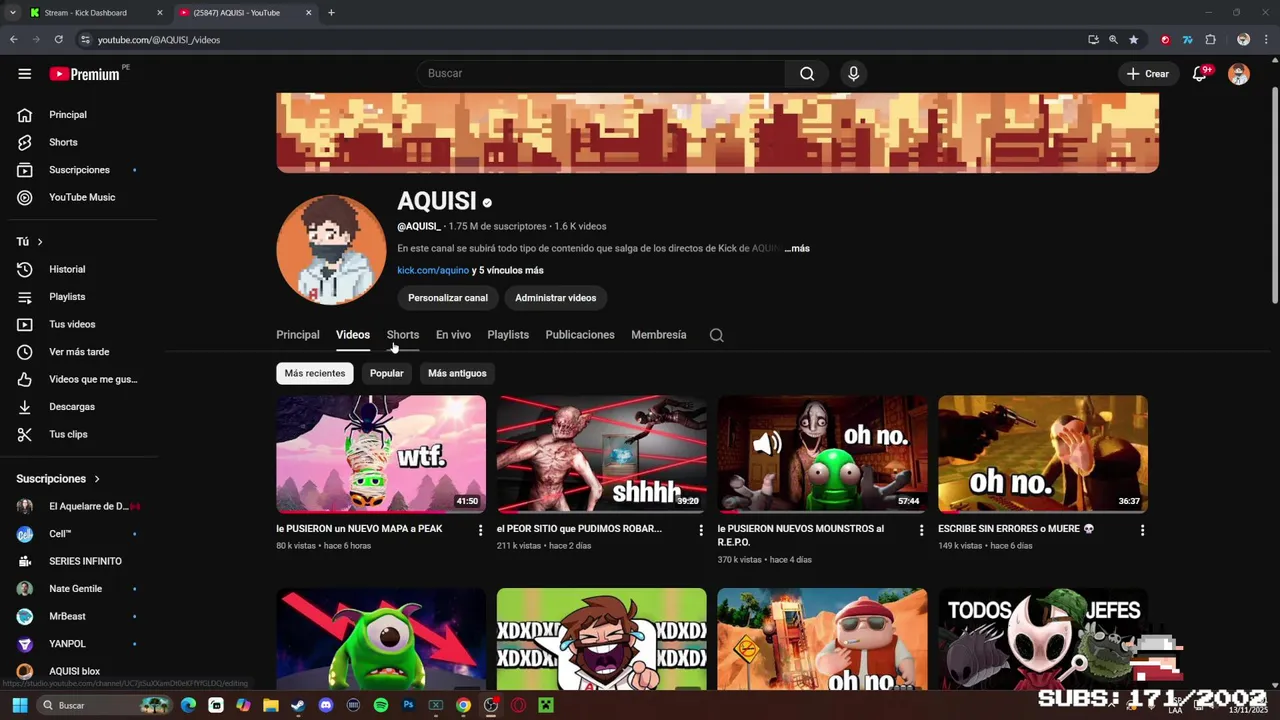Open YouTube Music from sidebar
The image size is (1280, 720).
80,197
